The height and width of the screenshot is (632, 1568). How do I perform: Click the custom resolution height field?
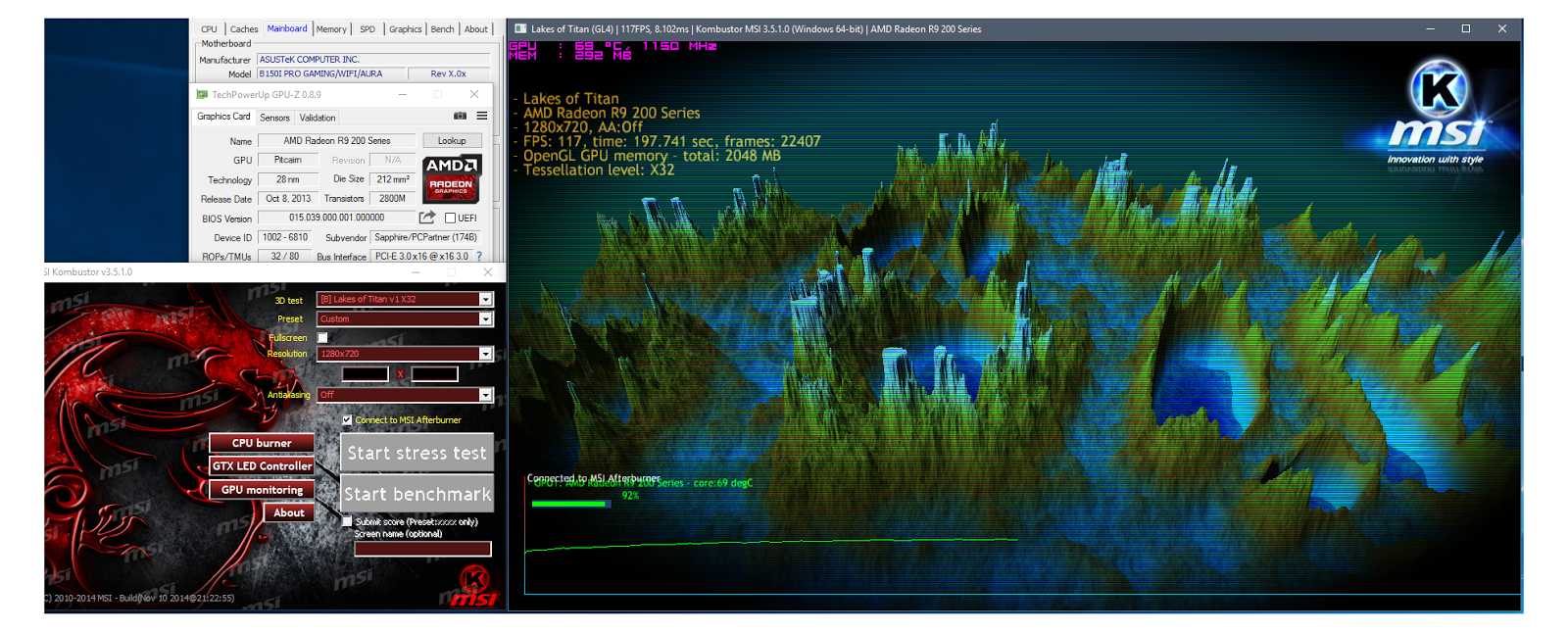(435, 373)
